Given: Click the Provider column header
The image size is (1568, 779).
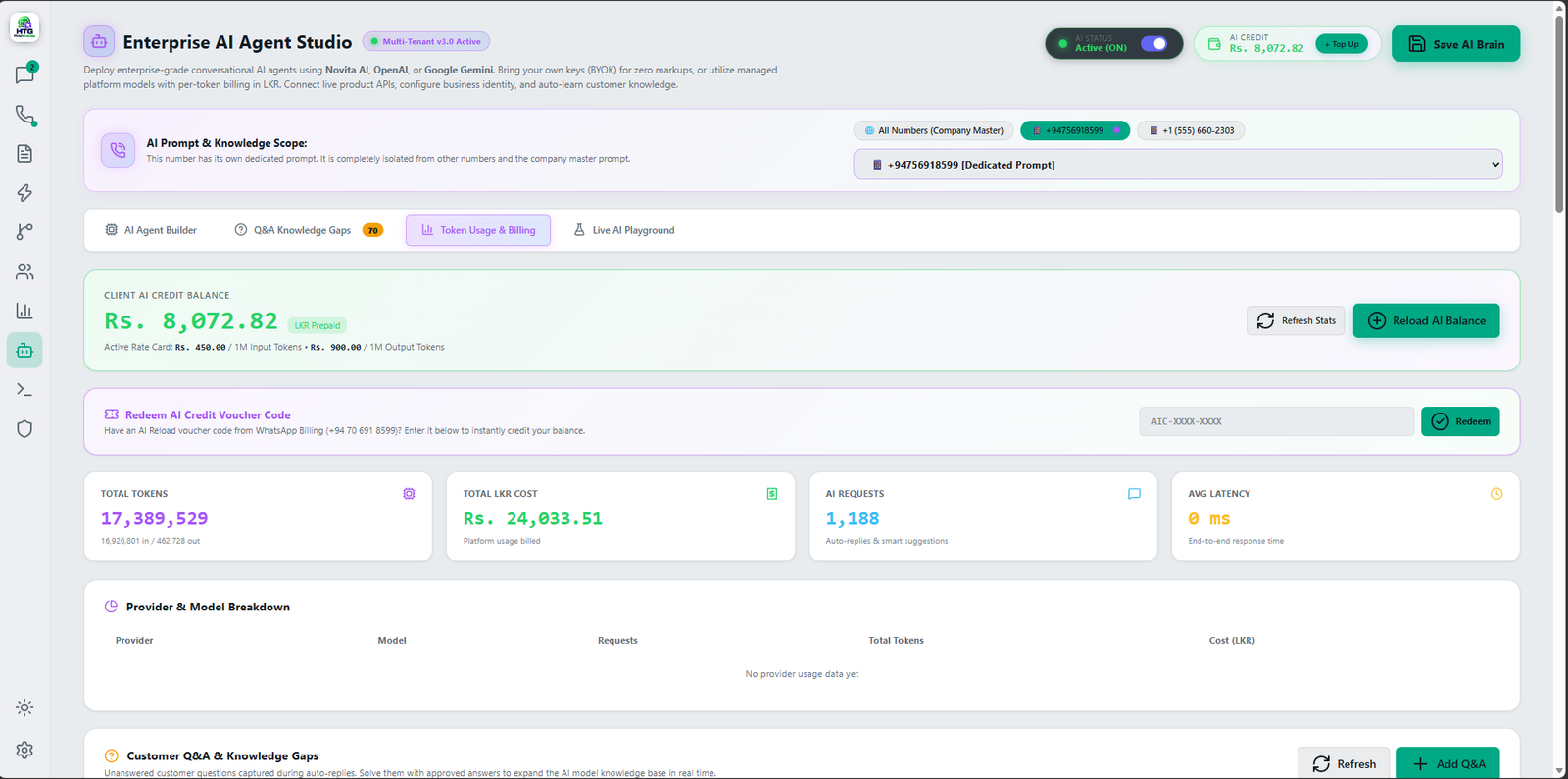Looking at the screenshot, I should [134, 640].
